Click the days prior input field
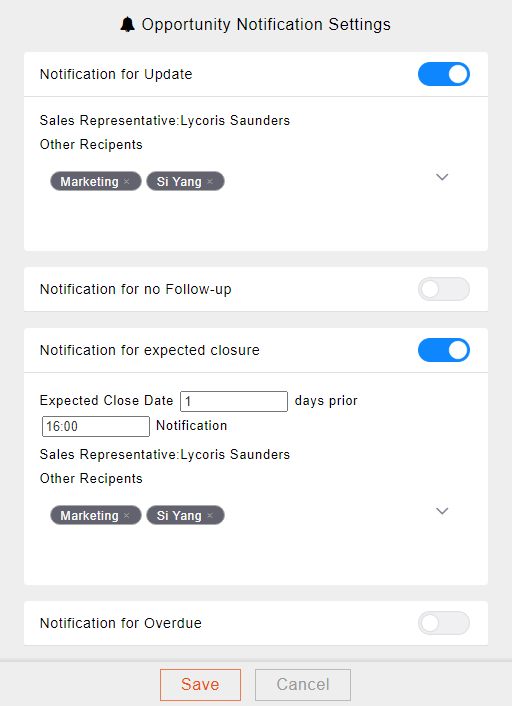 [234, 401]
